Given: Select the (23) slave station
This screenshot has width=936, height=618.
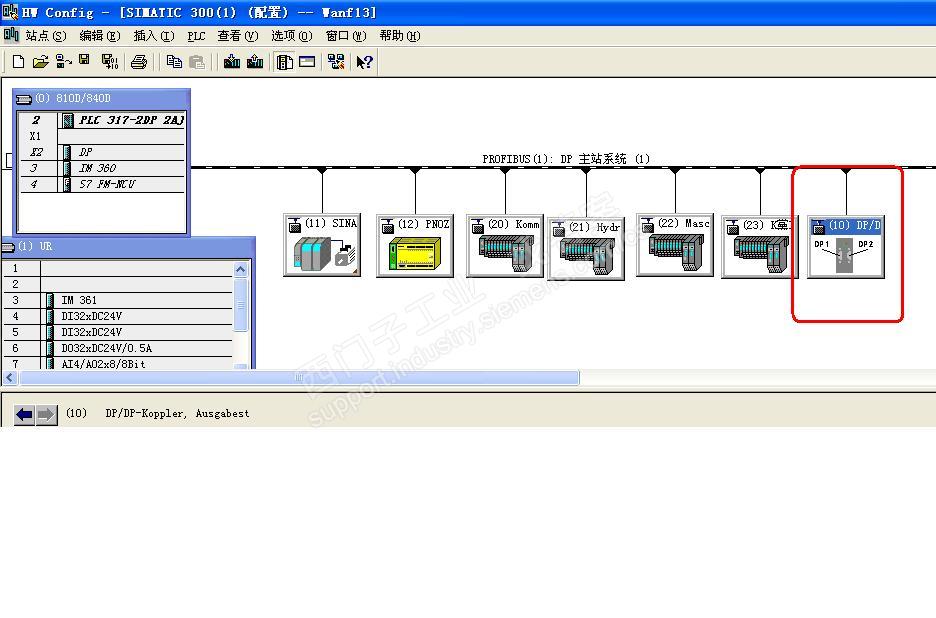Looking at the screenshot, I should tap(760, 247).
